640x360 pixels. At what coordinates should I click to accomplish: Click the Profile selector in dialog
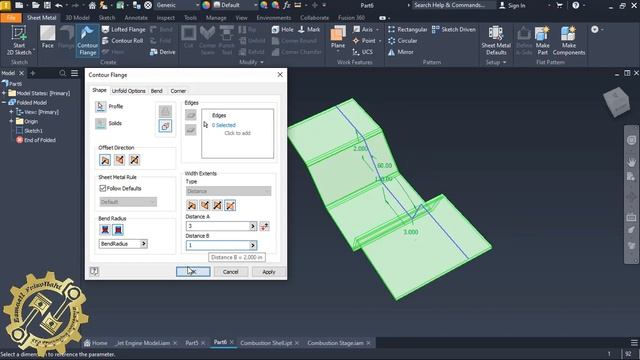pyautogui.click(x=101, y=107)
